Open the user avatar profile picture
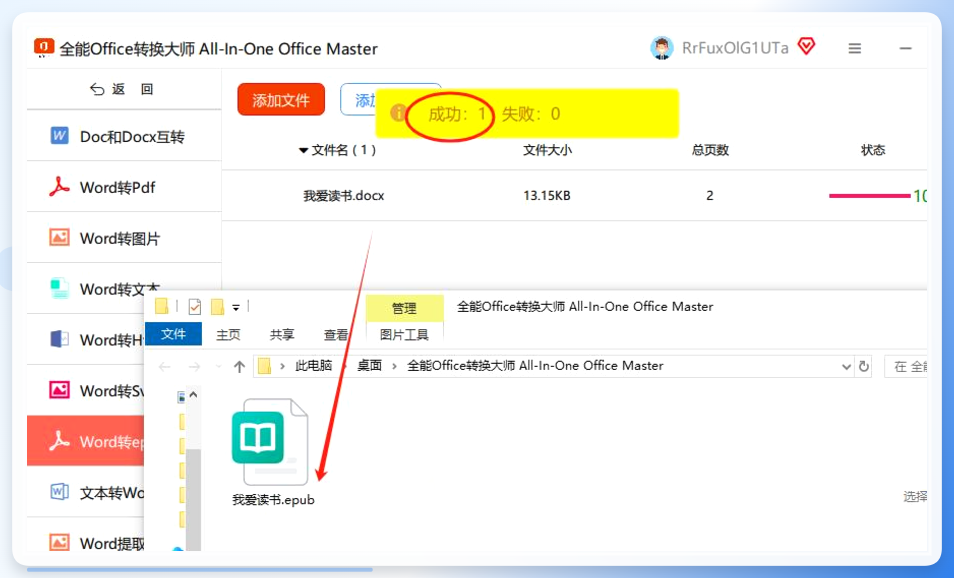 661,48
